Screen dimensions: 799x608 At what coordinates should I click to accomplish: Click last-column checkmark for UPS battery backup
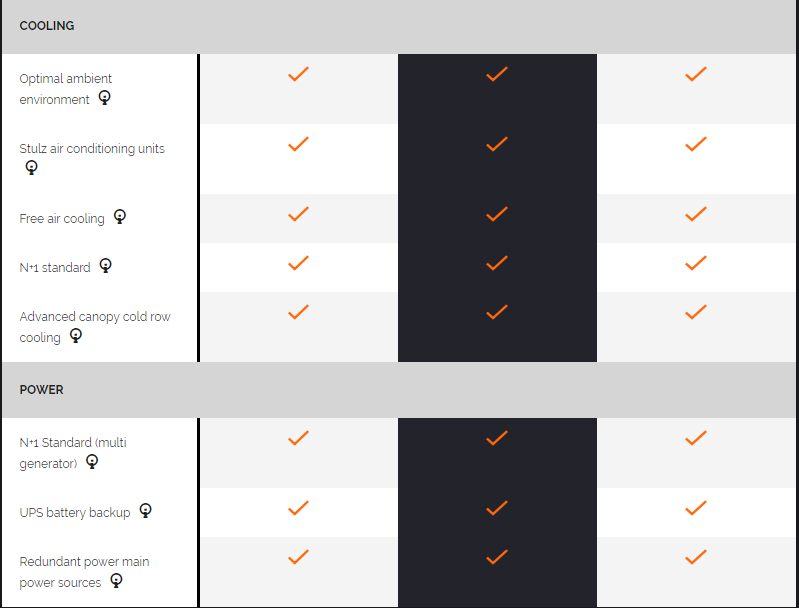696,508
